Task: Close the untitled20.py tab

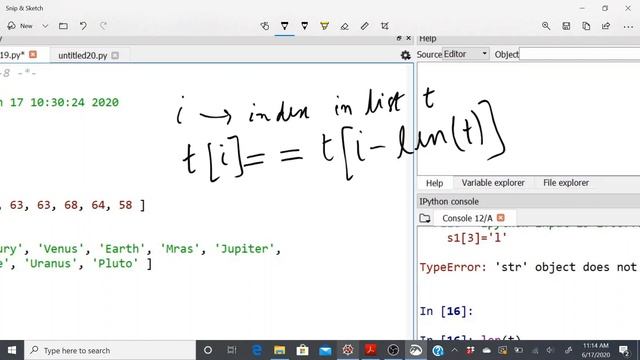Action: tap(115, 55)
